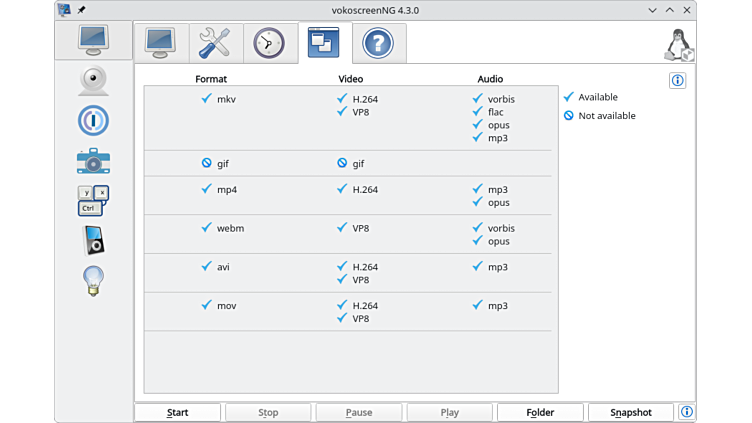The height and width of the screenshot is (423, 752).
Task: Open the media player sidebar icon
Action: point(93,240)
